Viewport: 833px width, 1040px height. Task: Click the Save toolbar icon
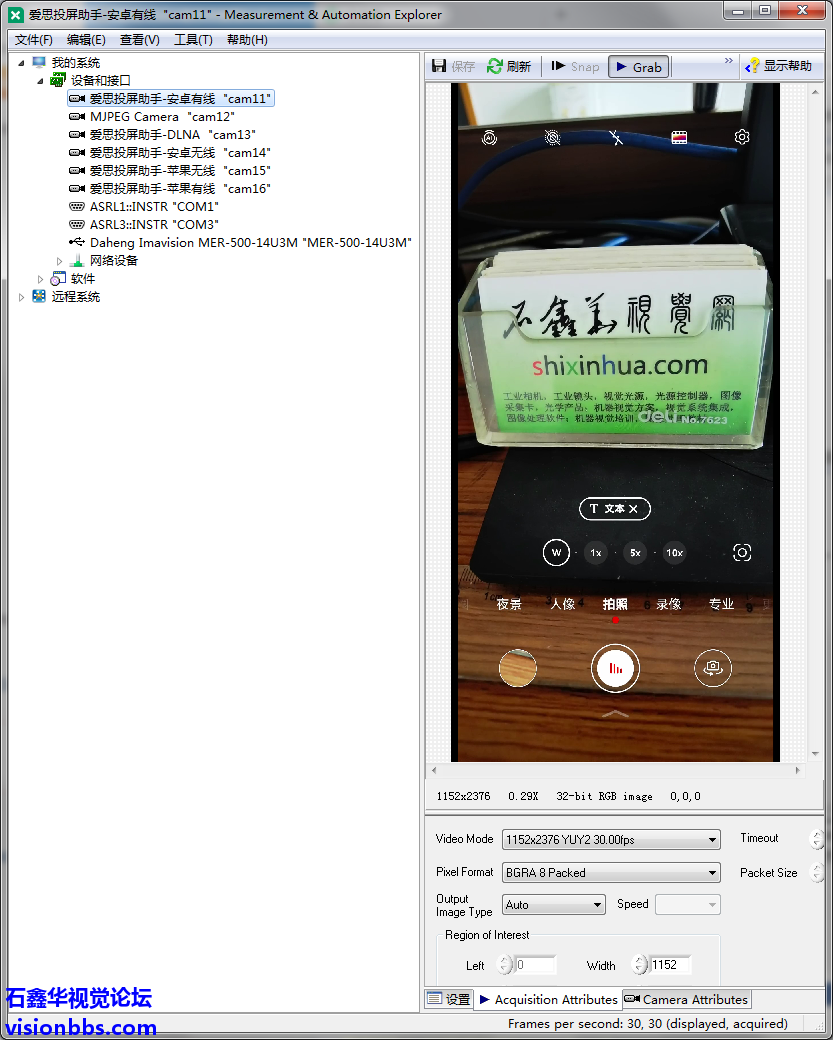453,67
